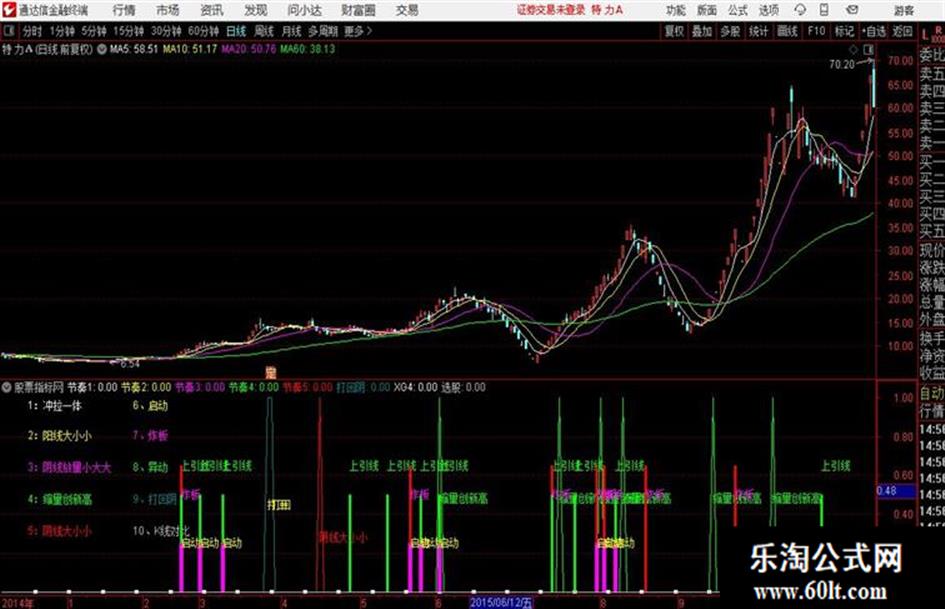Open the mail envelope icon in title bar

[x=852, y=10]
